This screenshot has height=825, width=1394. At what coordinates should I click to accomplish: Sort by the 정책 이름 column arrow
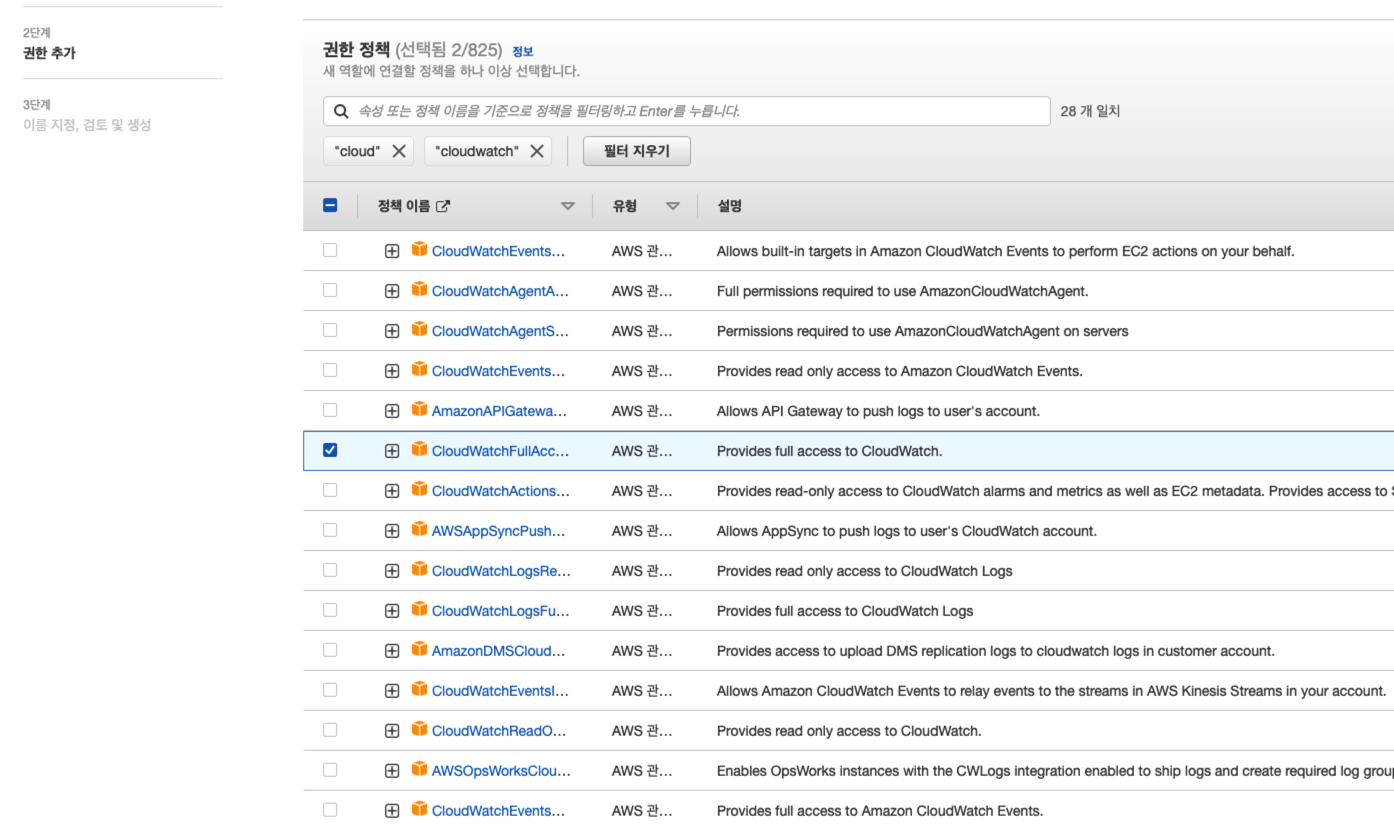pos(568,206)
